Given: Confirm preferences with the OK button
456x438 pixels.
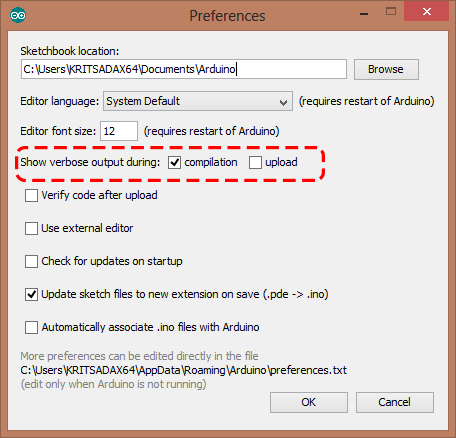Looking at the screenshot, I should coord(309,402).
